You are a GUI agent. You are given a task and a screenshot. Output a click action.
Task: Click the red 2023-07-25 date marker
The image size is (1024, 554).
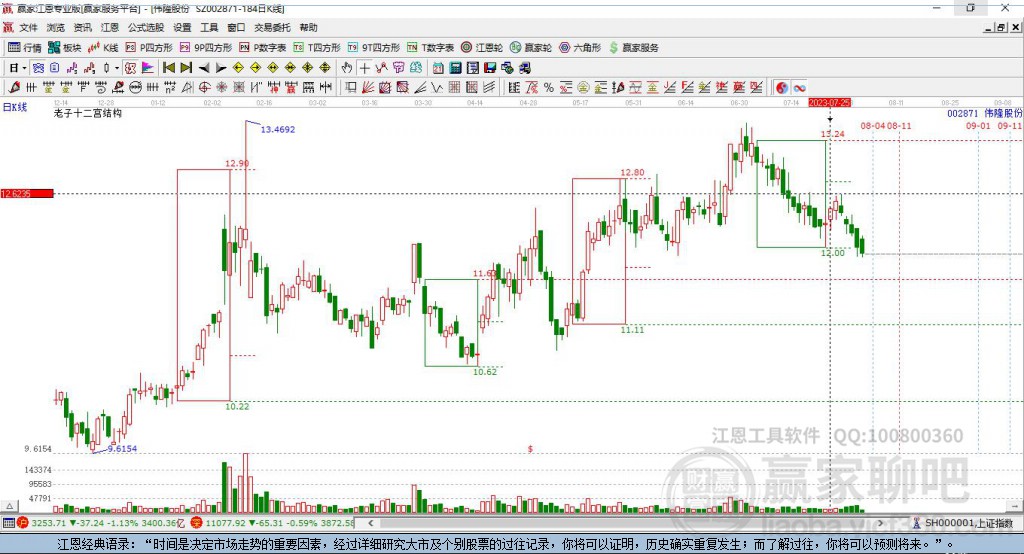(x=829, y=103)
